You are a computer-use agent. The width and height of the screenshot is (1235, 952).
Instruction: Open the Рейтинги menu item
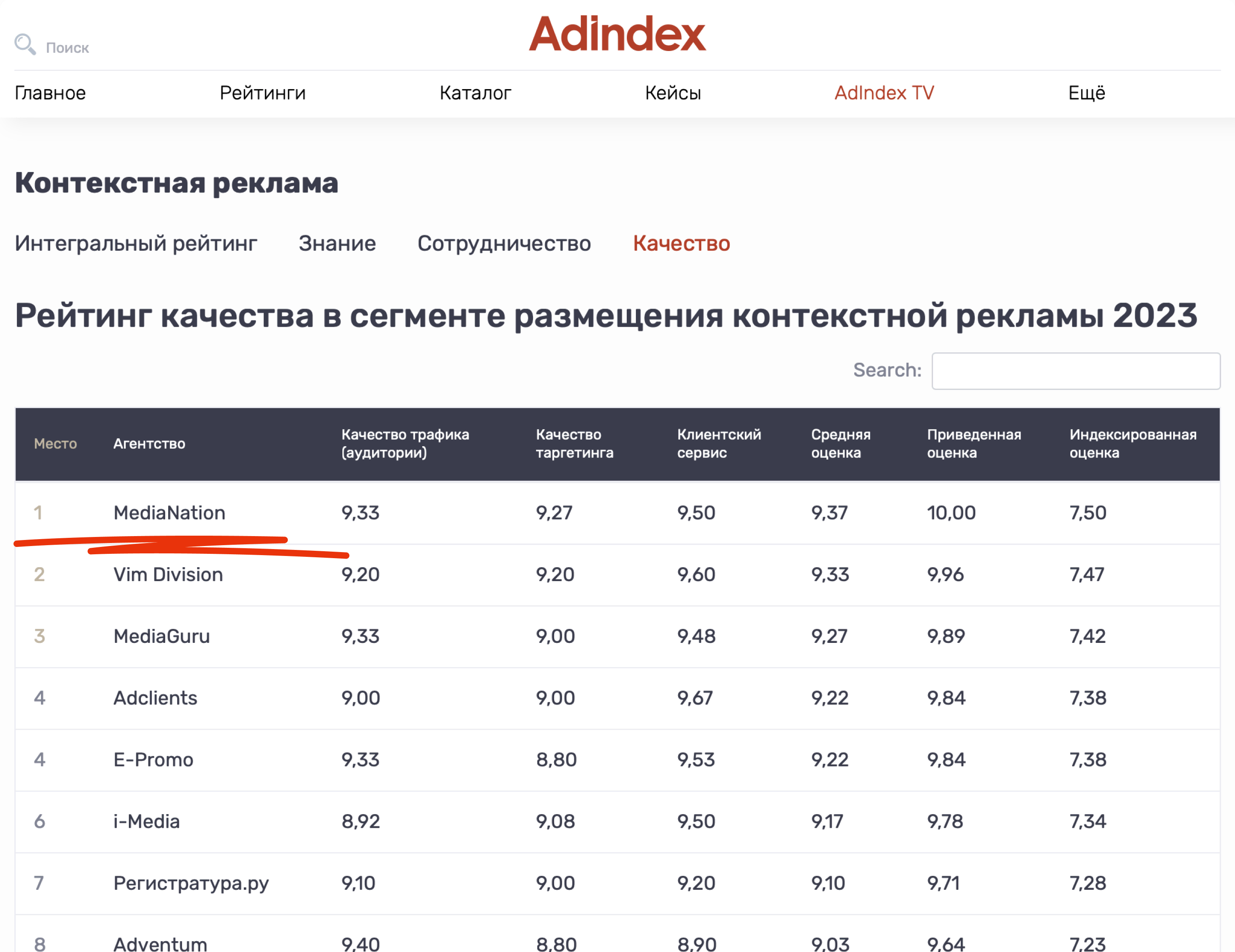tap(262, 93)
